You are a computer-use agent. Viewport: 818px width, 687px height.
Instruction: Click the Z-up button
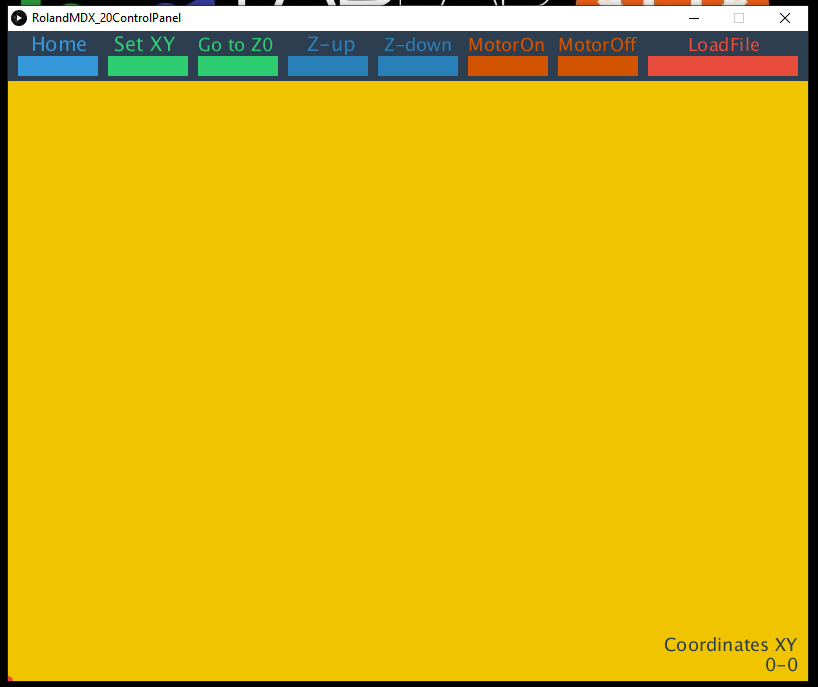pyautogui.click(x=328, y=66)
